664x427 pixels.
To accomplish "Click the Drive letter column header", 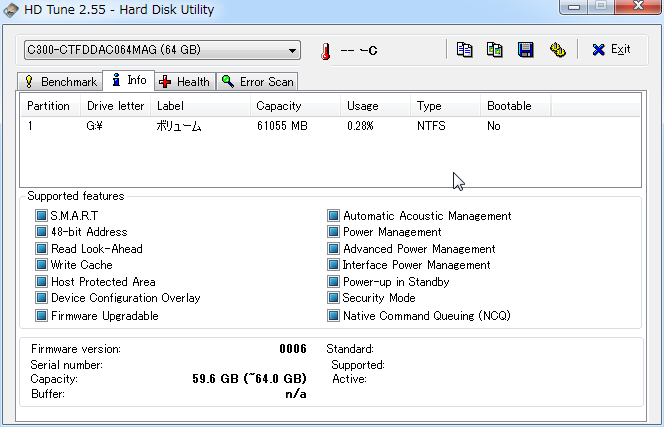I will point(116,105).
